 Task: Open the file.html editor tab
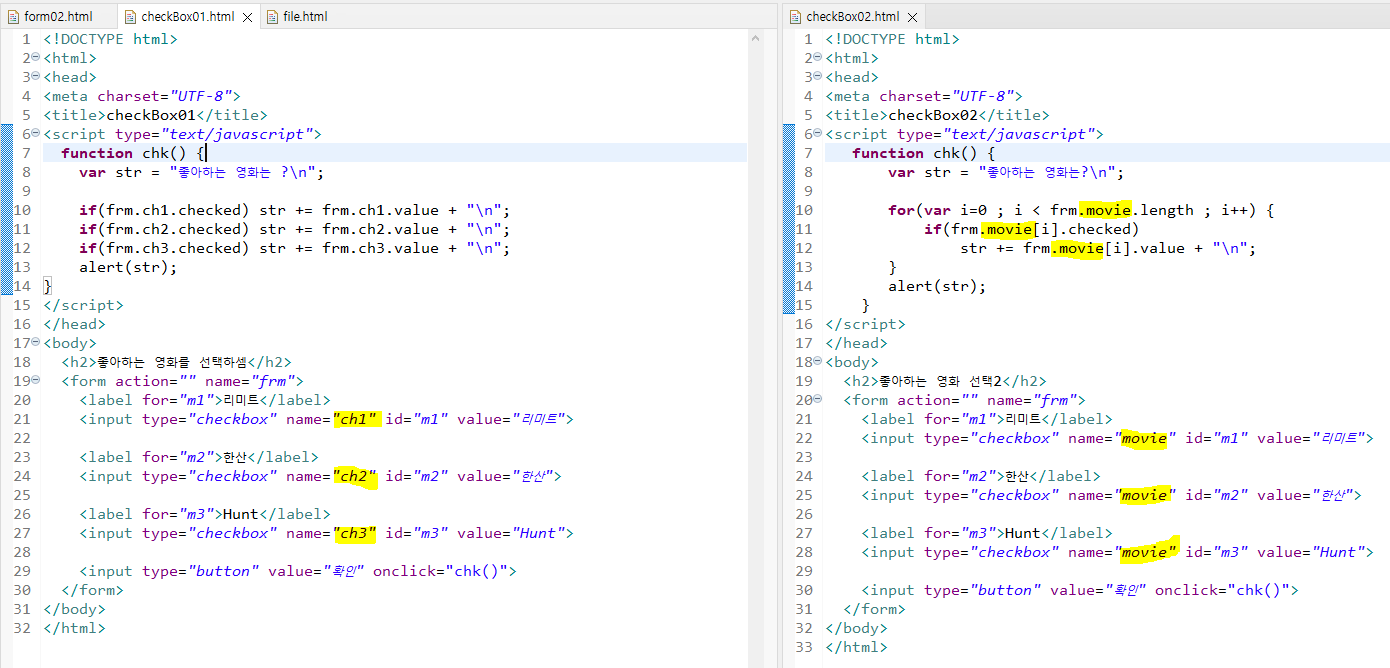tap(297, 16)
